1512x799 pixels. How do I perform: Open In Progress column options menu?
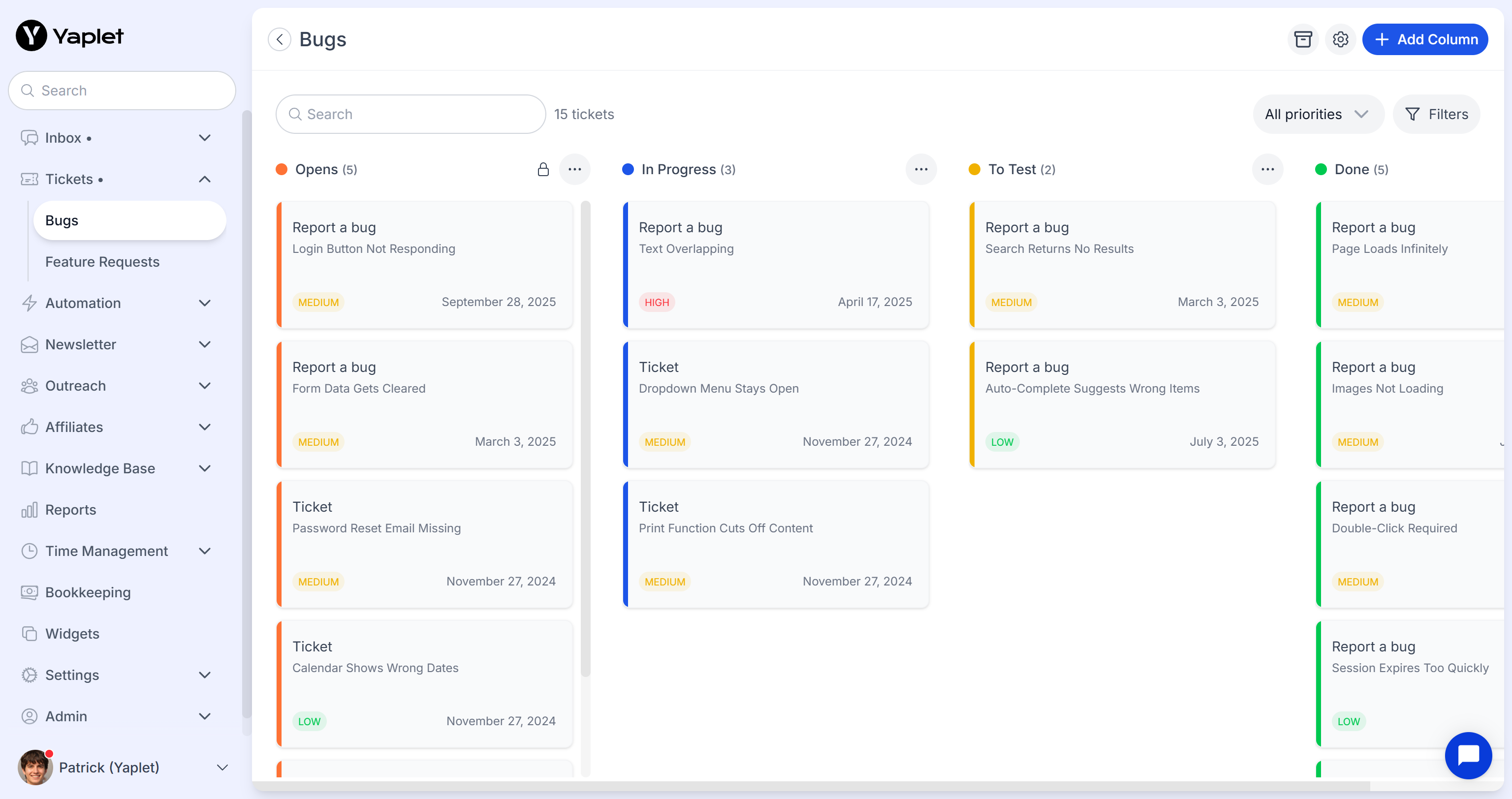coord(921,170)
